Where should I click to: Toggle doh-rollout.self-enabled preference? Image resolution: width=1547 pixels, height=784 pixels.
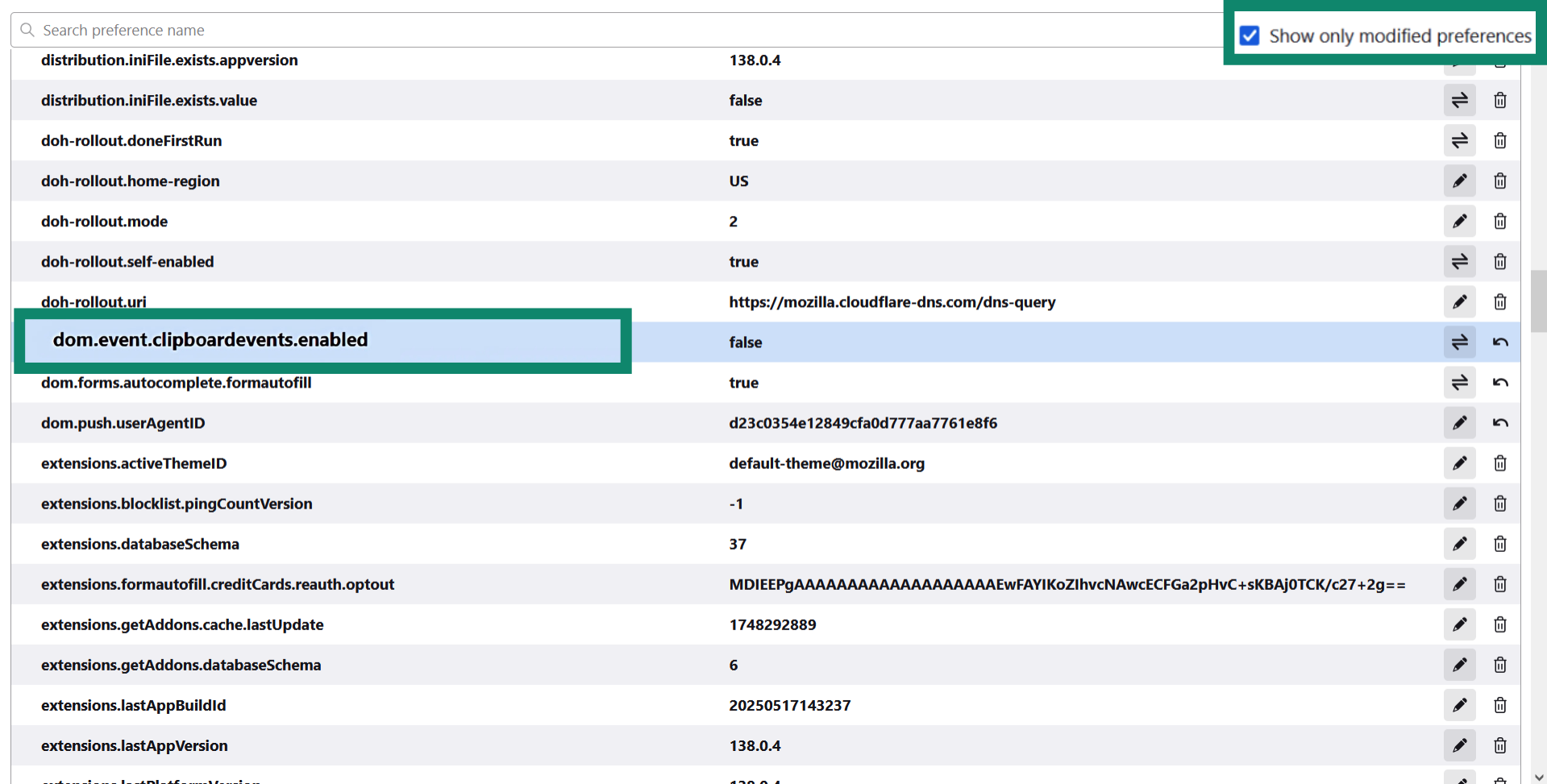coord(1459,262)
